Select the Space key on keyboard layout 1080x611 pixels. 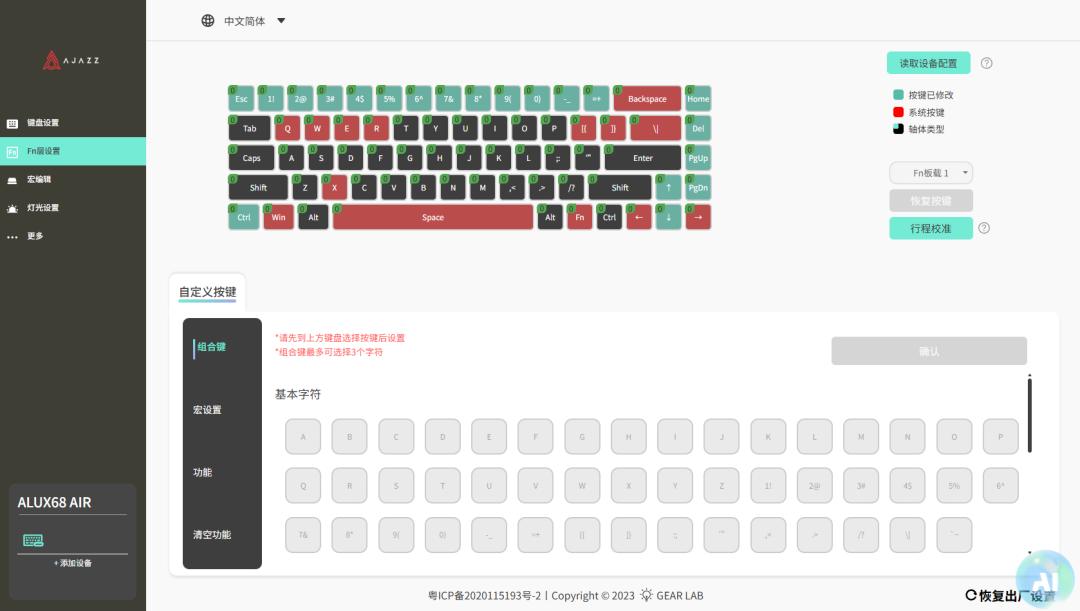[432, 217]
